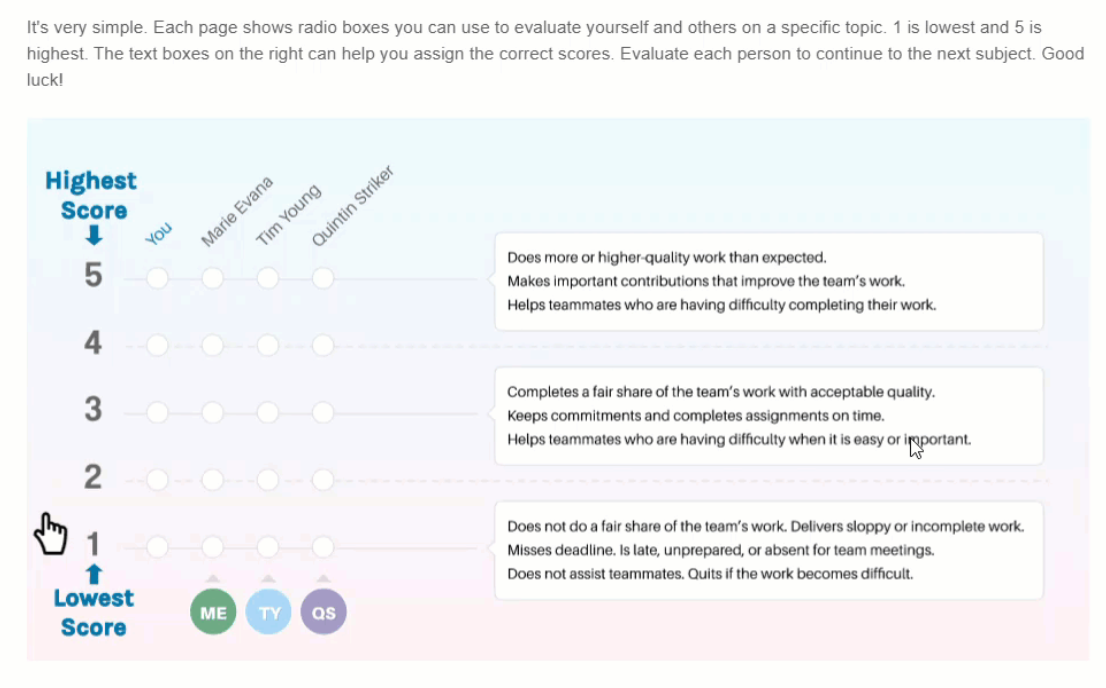Image resolution: width=1106 pixels, height=688 pixels.
Task: Select score 3 for Tim Young
Action: [x=267, y=412]
